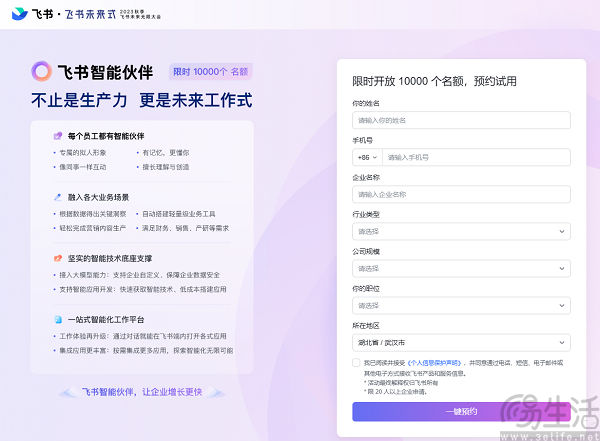Click the form title 限时开放 10000 个名额，预约试用

(434, 81)
